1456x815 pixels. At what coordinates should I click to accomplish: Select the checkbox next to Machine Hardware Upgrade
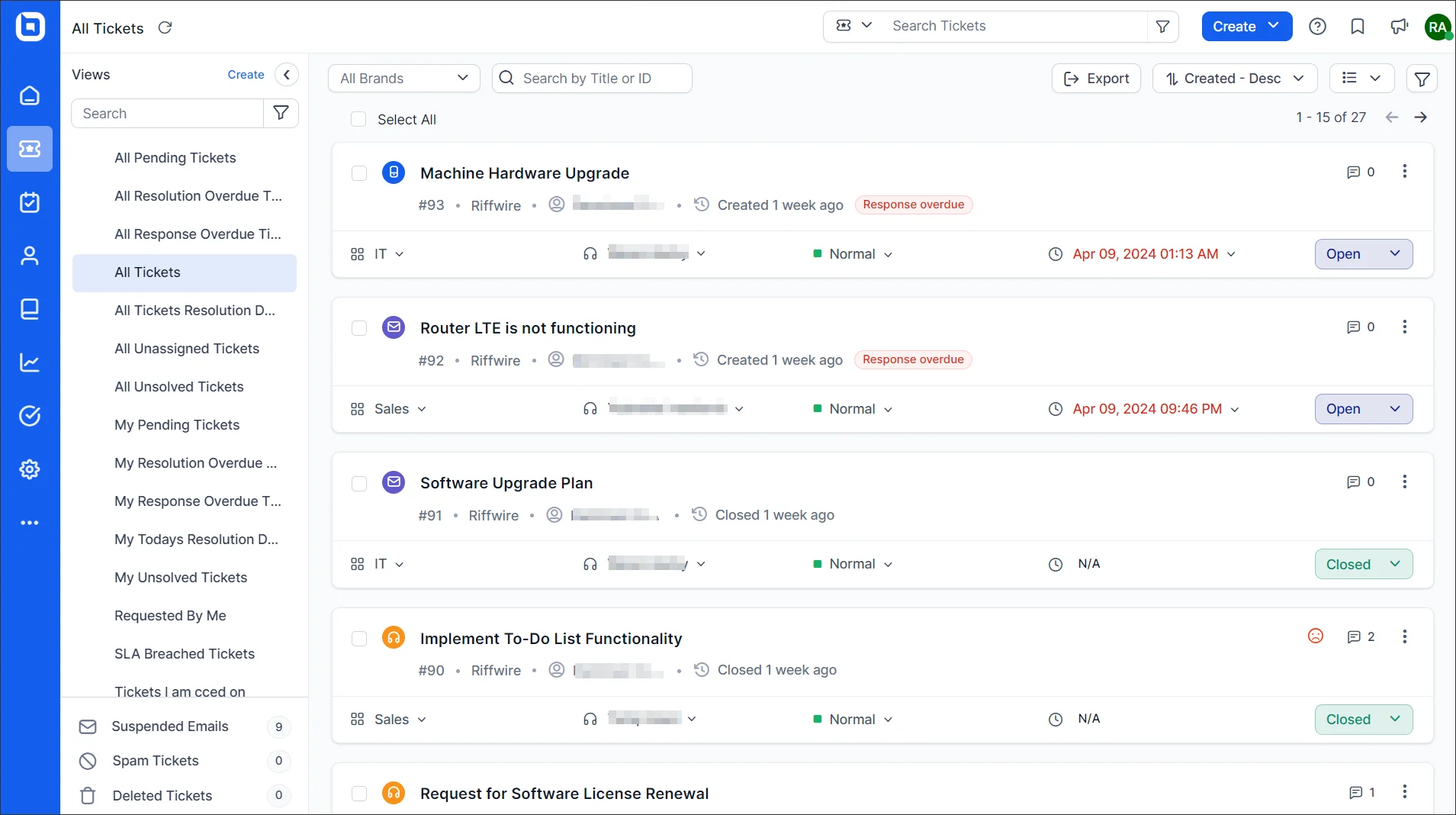tap(358, 173)
